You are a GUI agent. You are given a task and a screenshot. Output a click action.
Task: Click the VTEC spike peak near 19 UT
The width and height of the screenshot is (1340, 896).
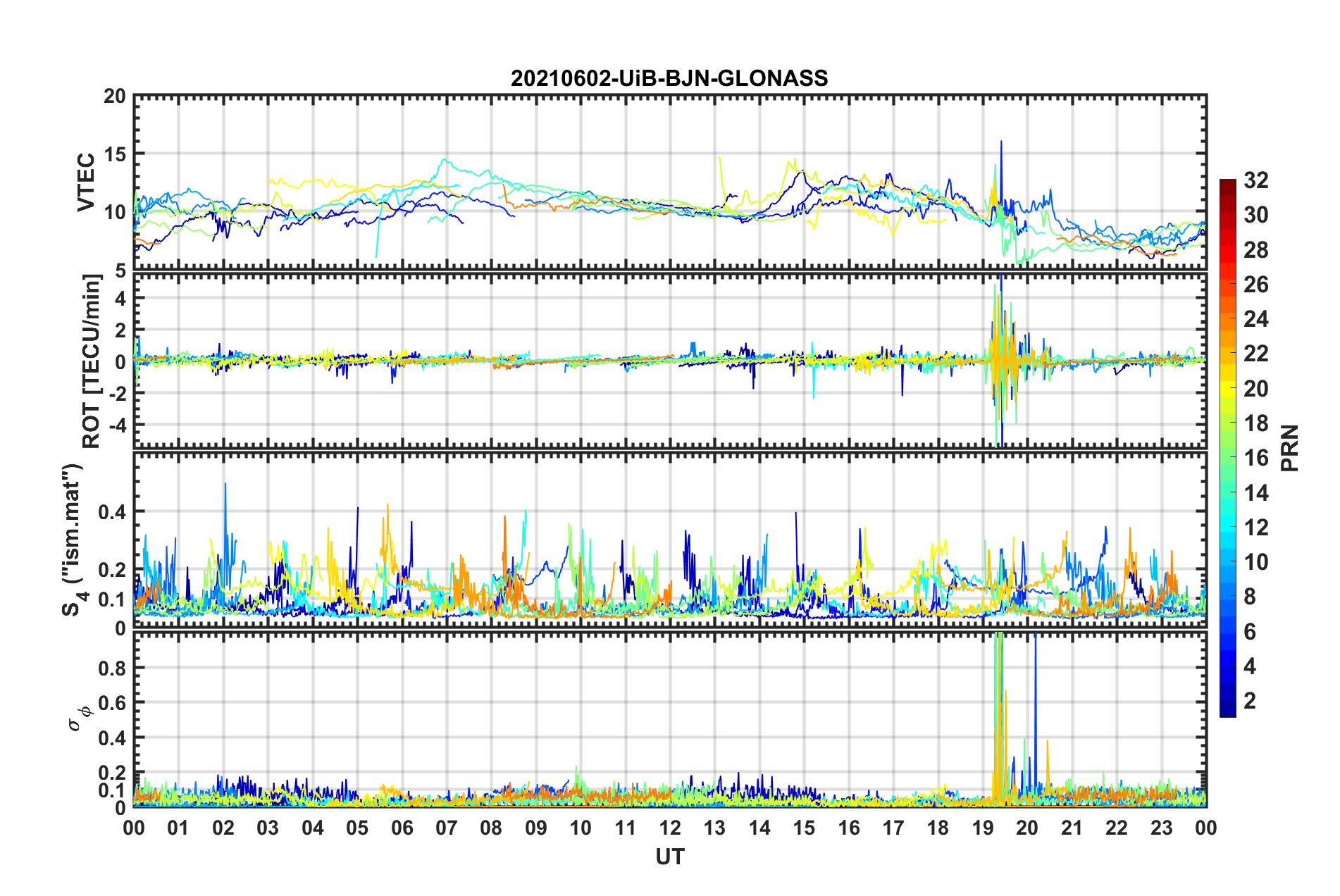coord(1000,143)
